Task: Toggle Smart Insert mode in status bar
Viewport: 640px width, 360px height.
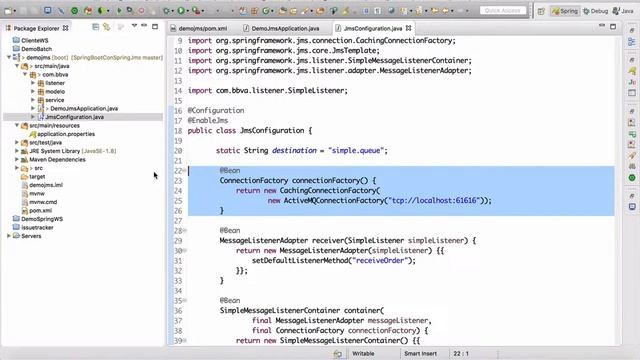Action: pyautogui.click(x=420, y=353)
